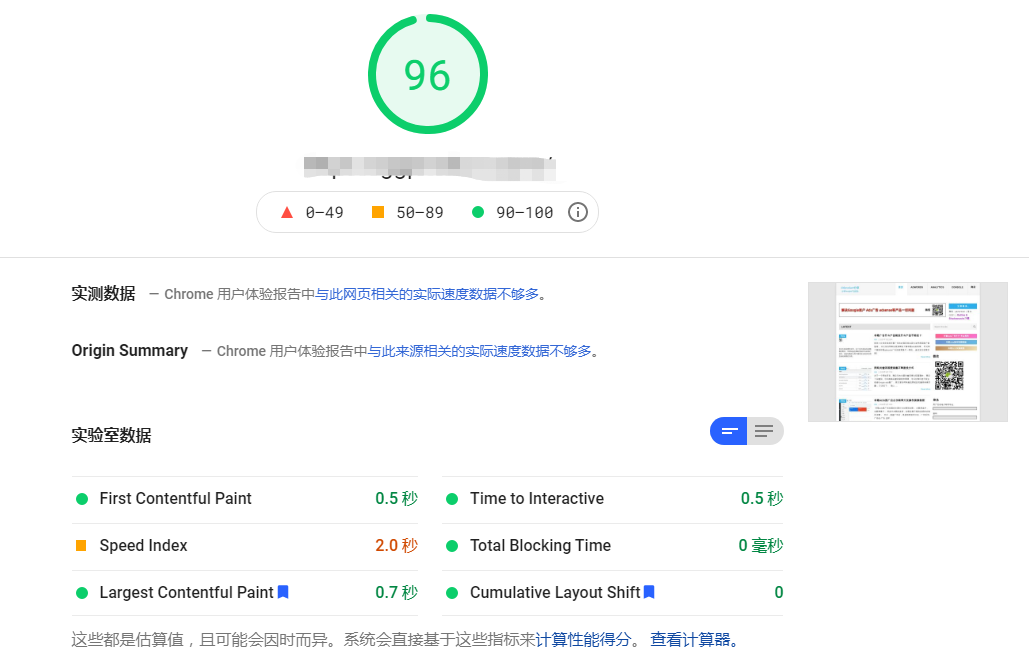The height and width of the screenshot is (661, 1029).
Task: Click the green dot for Total Blocking Time
Action: pos(452,546)
